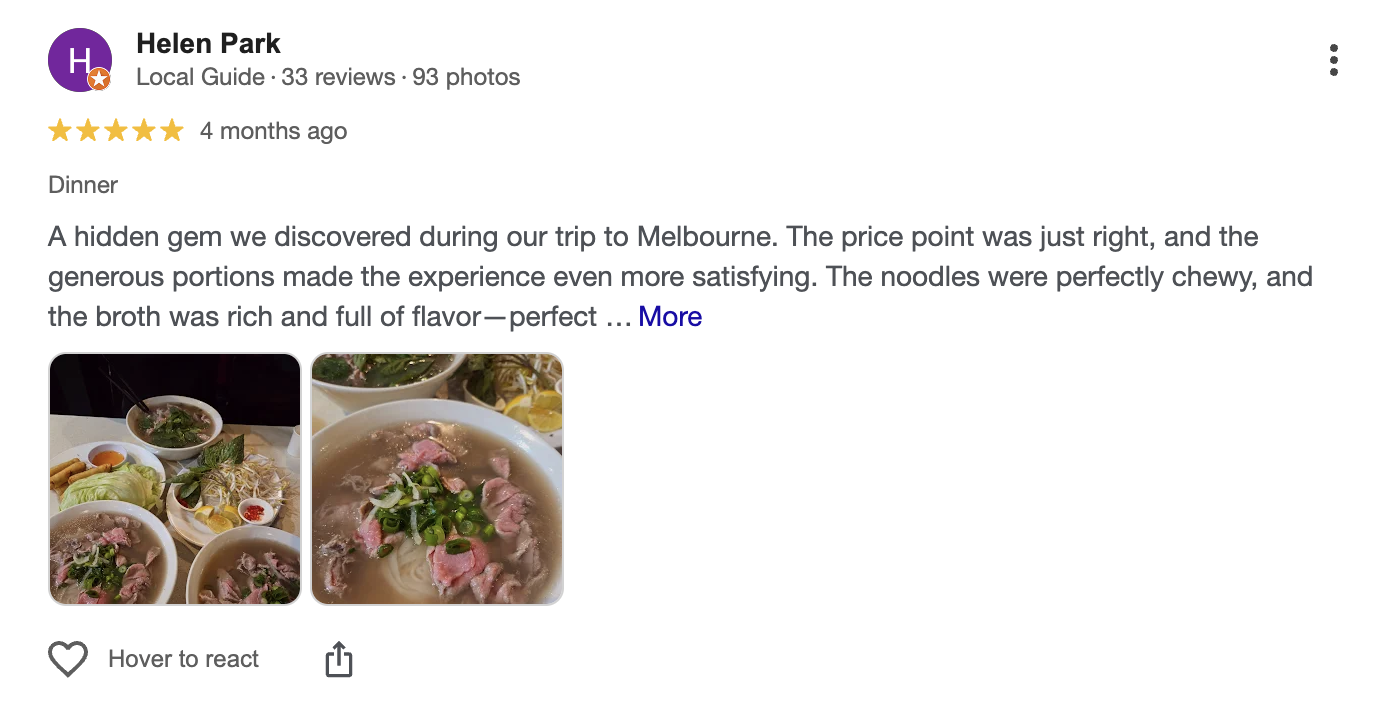Viewport: 1390px width, 710px height.
Task: Click the "Dinner" meal type label
Action: [83, 185]
